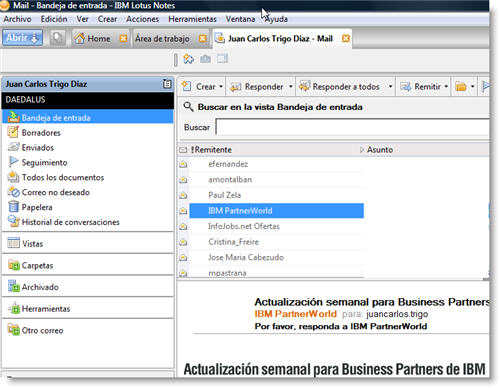500x388 pixels.
Task: Click the Remitir forward button
Action: [421, 87]
